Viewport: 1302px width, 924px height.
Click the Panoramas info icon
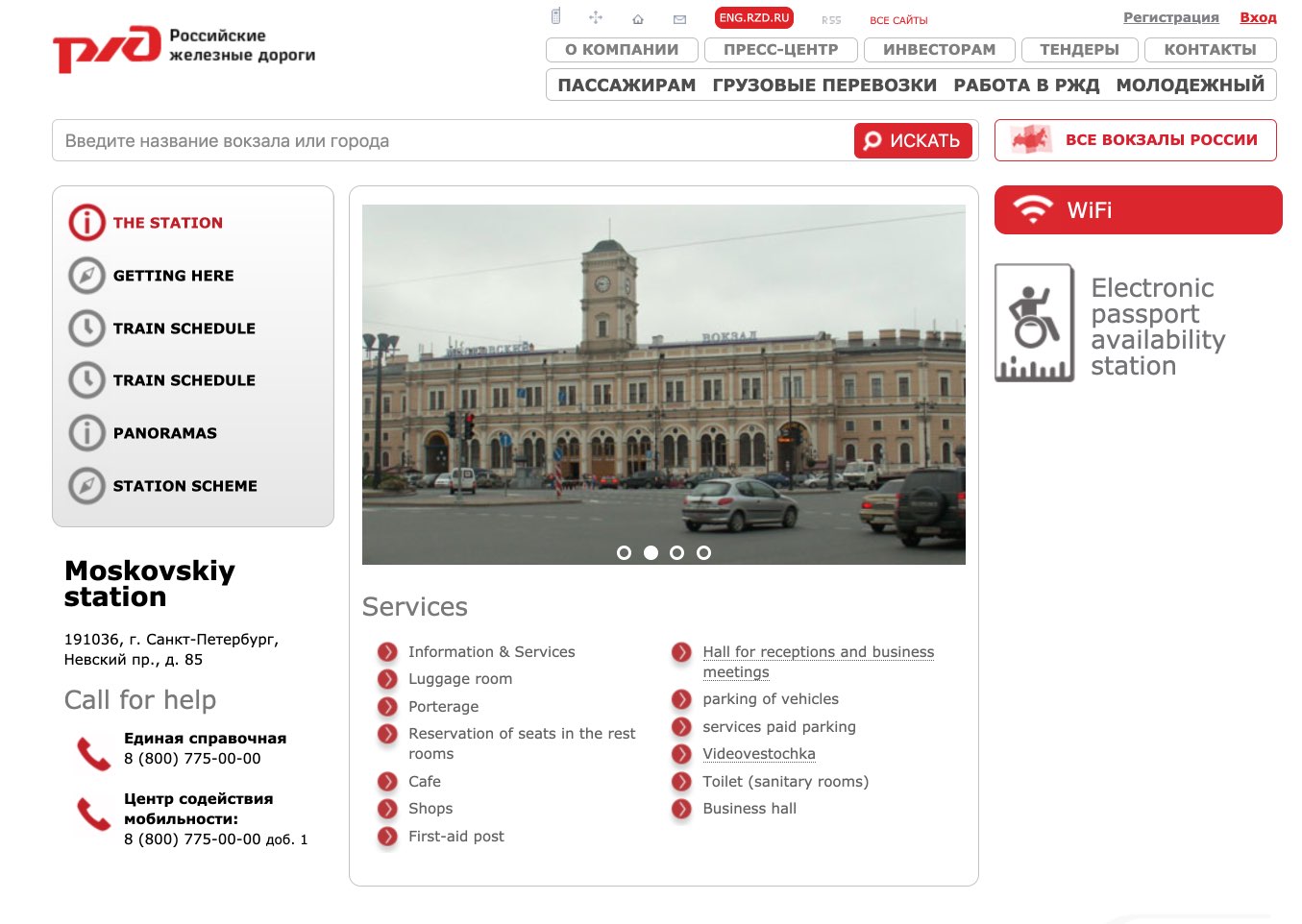[86, 433]
